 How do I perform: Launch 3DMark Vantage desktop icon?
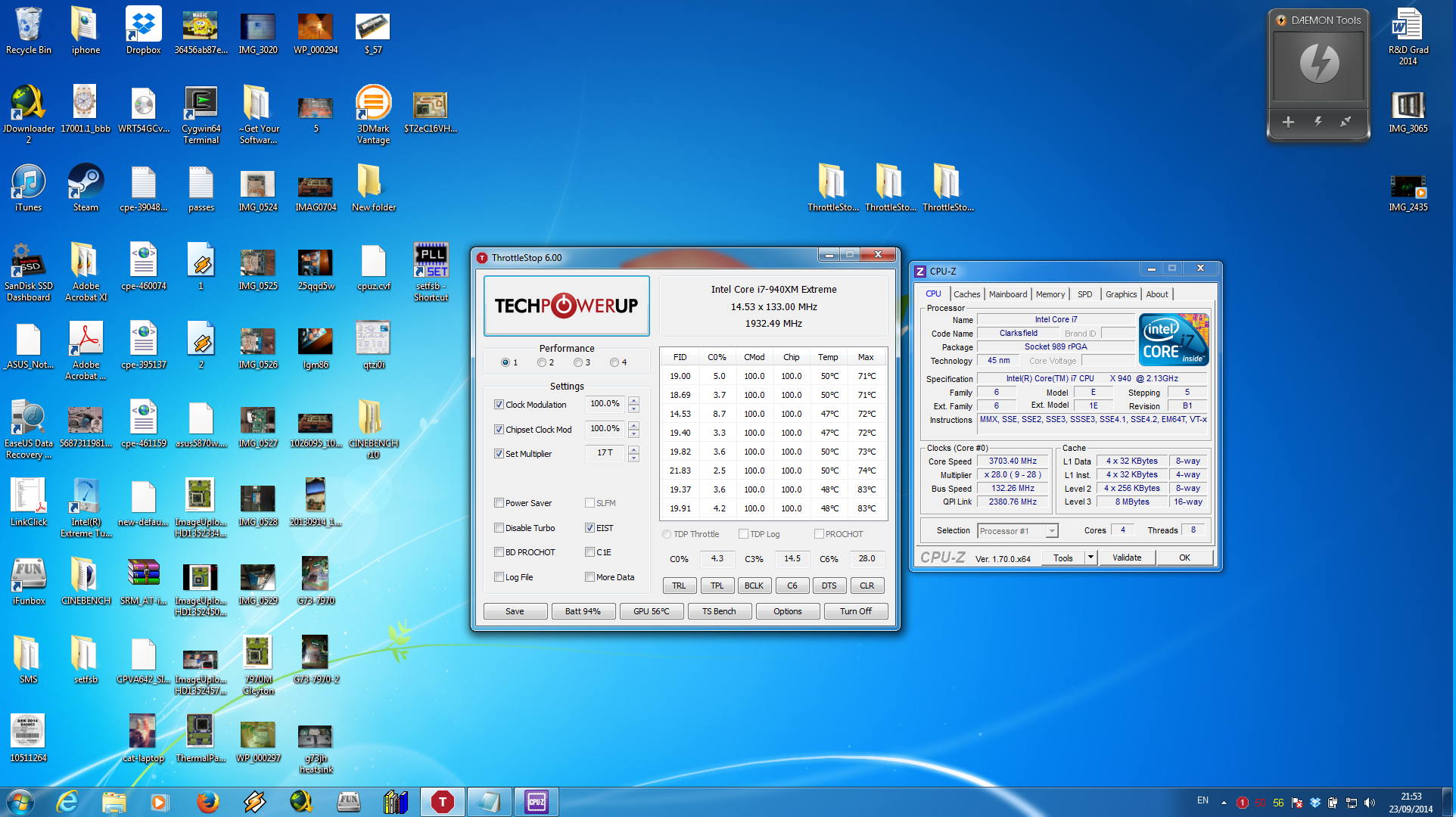tap(373, 113)
